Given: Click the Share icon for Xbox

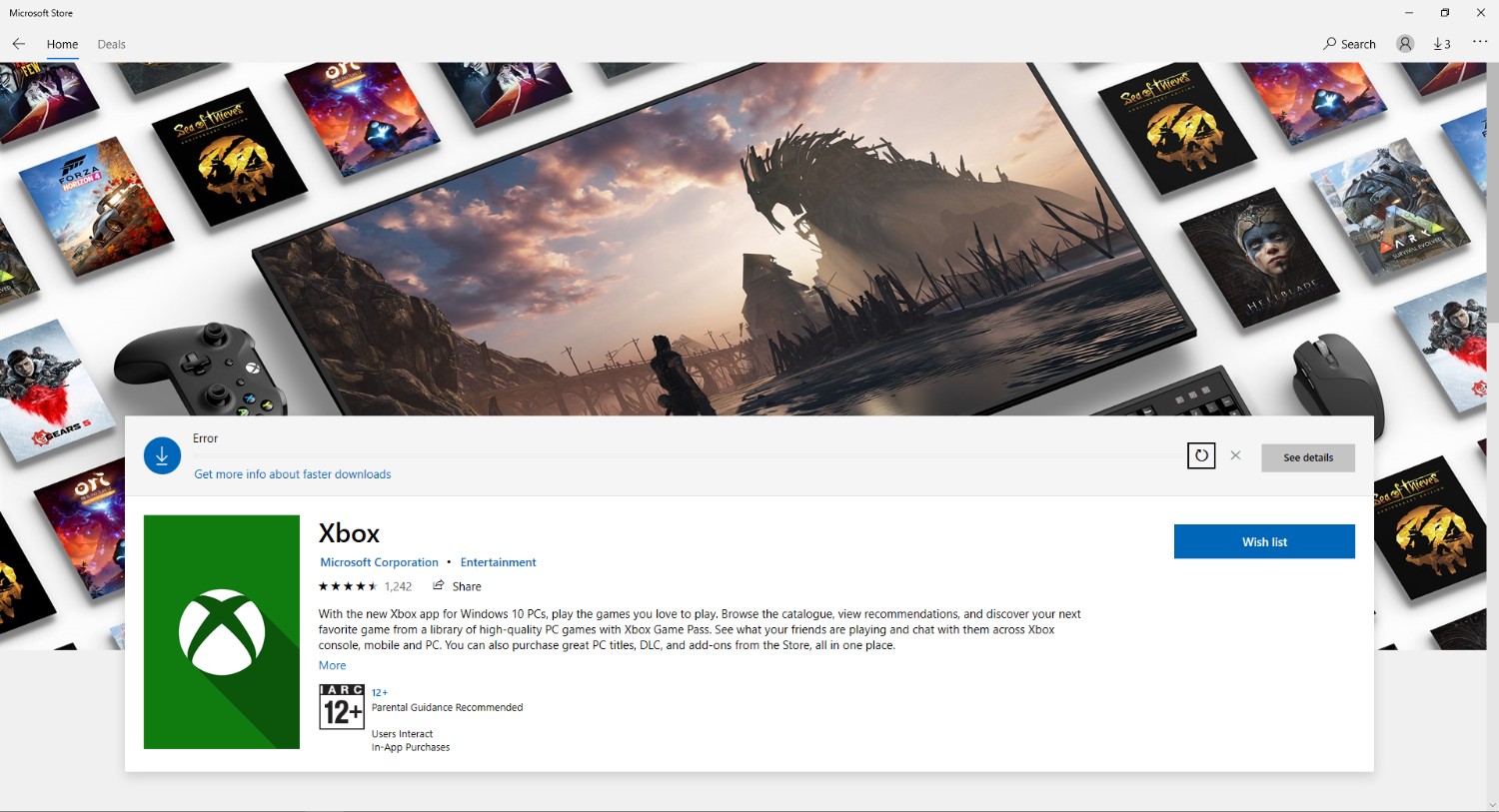Looking at the screenshot, I should point(438,586).
